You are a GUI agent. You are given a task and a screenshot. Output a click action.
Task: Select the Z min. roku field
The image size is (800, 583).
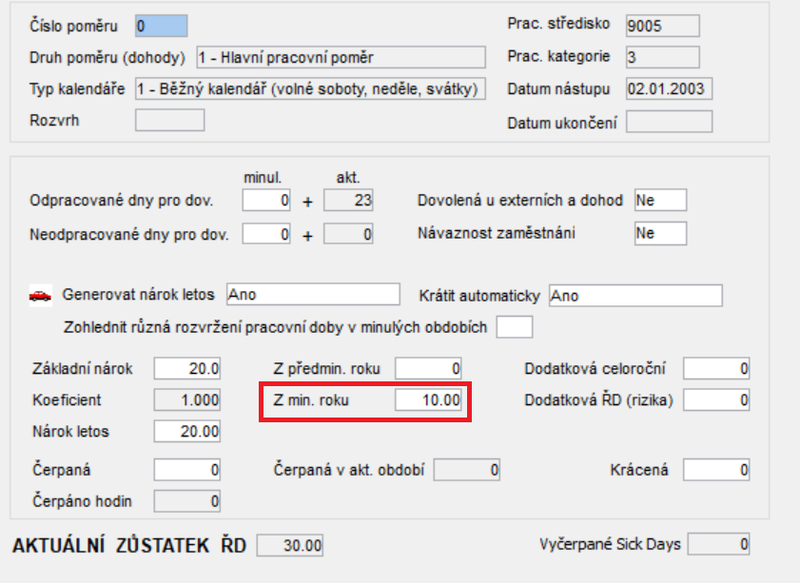429,400
